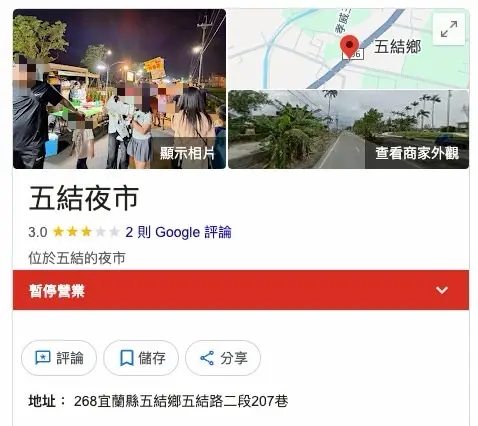This screenshot has width=478, height=426.
Task: Open 查看商家外觀 street view
Action: pyautogui.click(x=417, y=153)
